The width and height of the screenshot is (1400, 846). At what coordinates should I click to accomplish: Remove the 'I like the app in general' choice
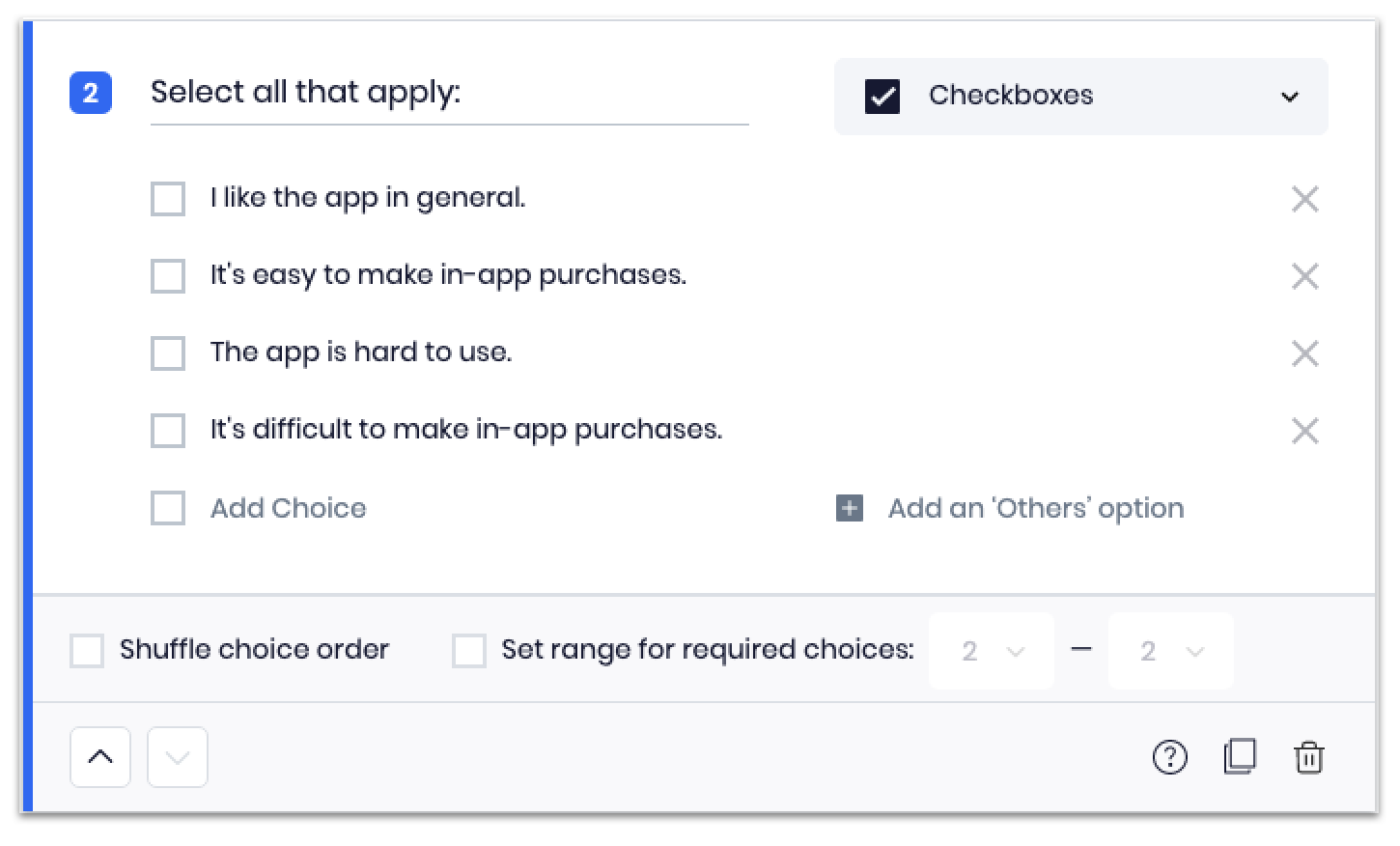1304,199
